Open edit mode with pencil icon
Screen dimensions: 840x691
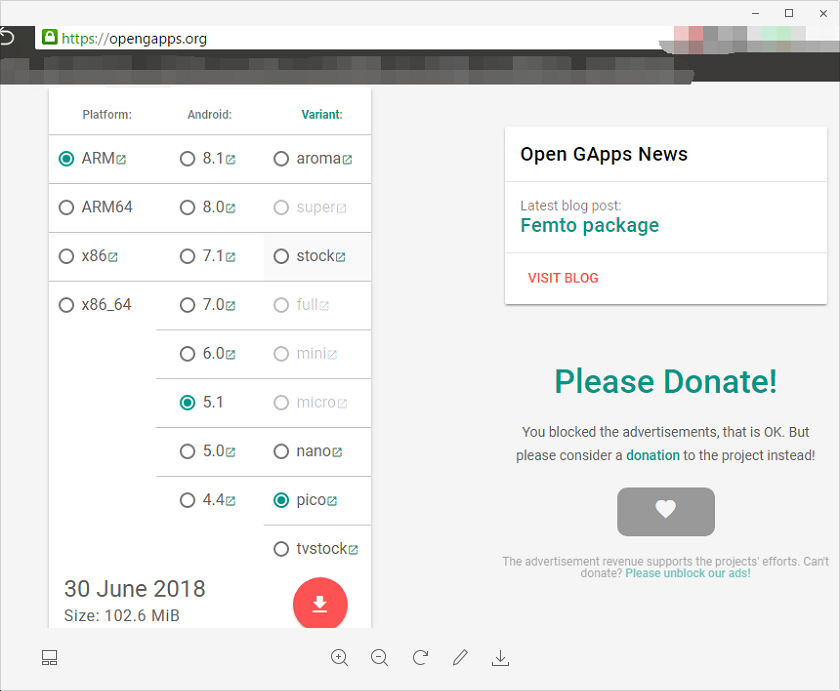click(x=460, y=657)
